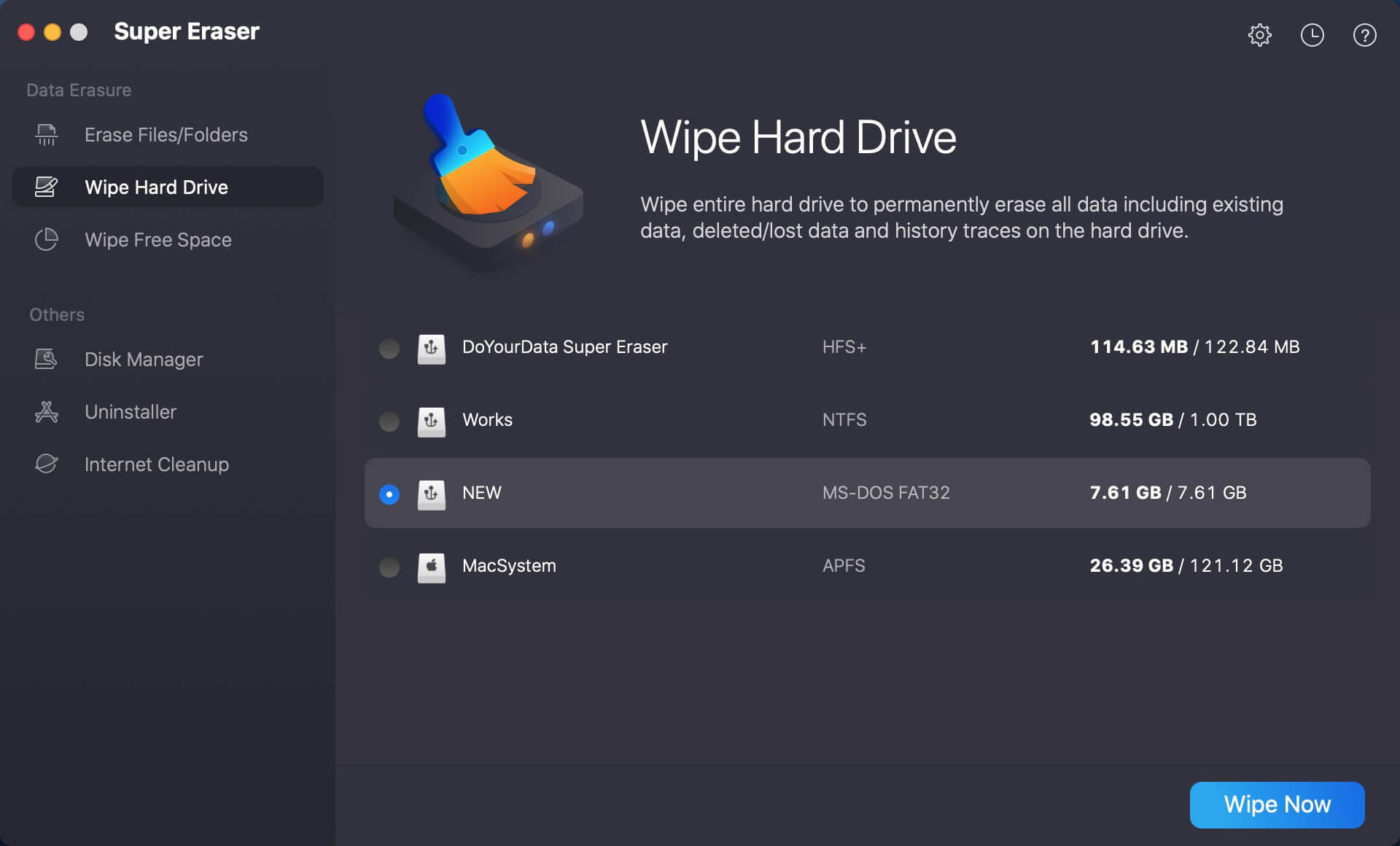The image size is (1400, 846).
Task: Click the Super Eraser window title
Action: [187, 31]
